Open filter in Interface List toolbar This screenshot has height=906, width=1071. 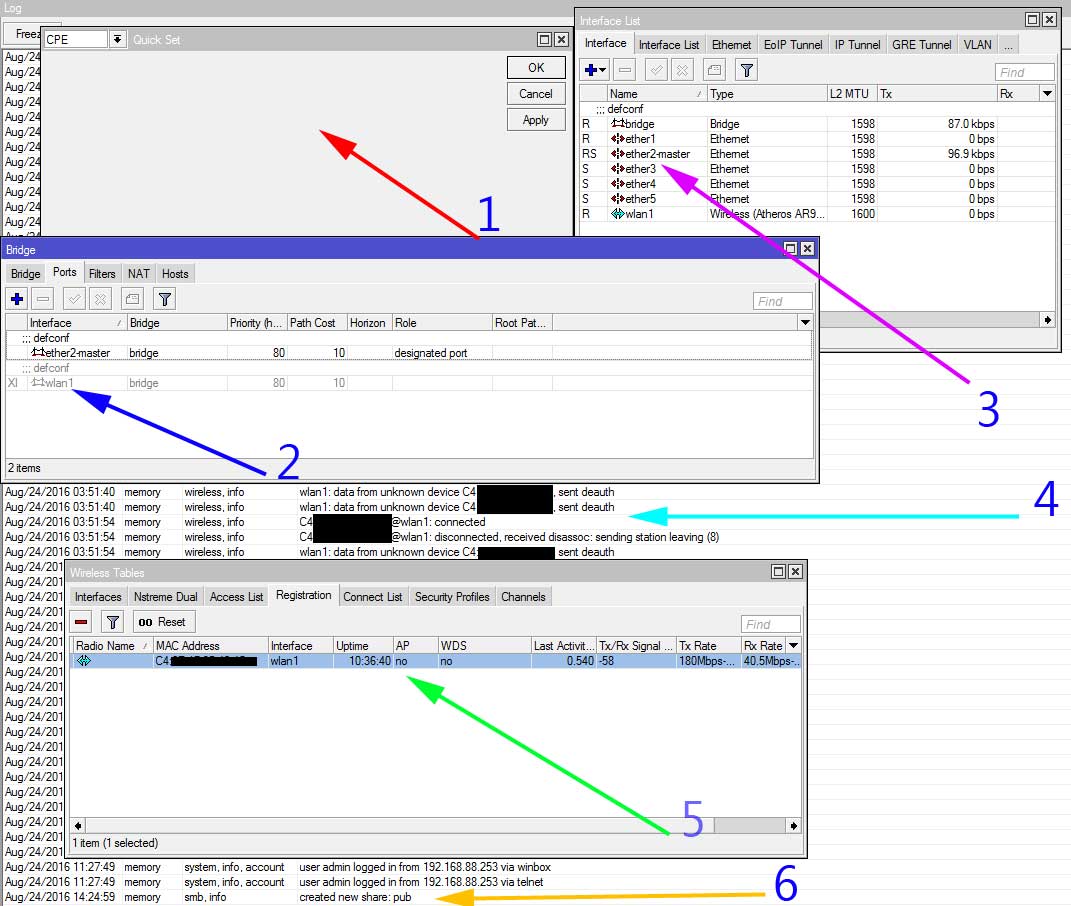pos(747,70)
